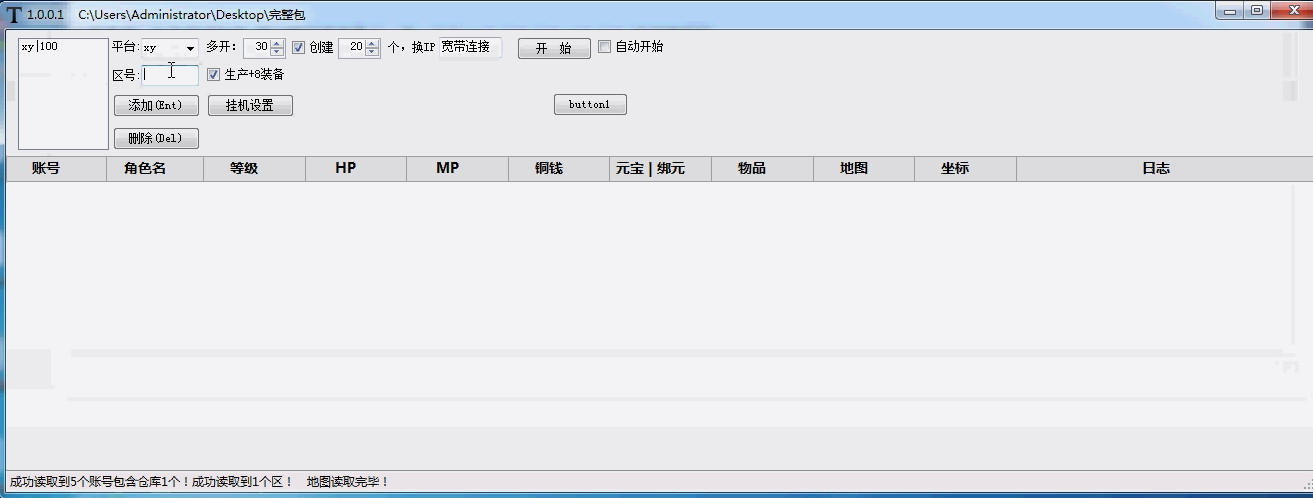This screenshot has width=1313, height=498.
Task: Close the application window
Action: 1290,11
